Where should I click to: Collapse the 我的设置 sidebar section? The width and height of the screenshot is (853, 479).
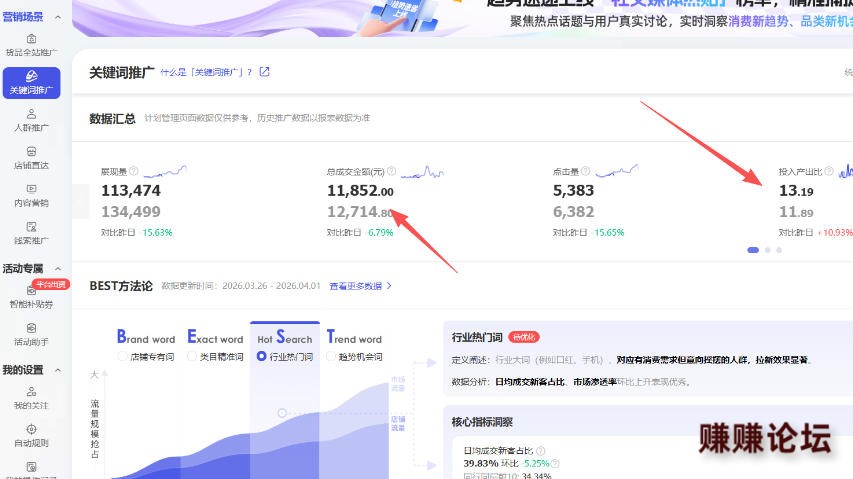click(57, 370)
